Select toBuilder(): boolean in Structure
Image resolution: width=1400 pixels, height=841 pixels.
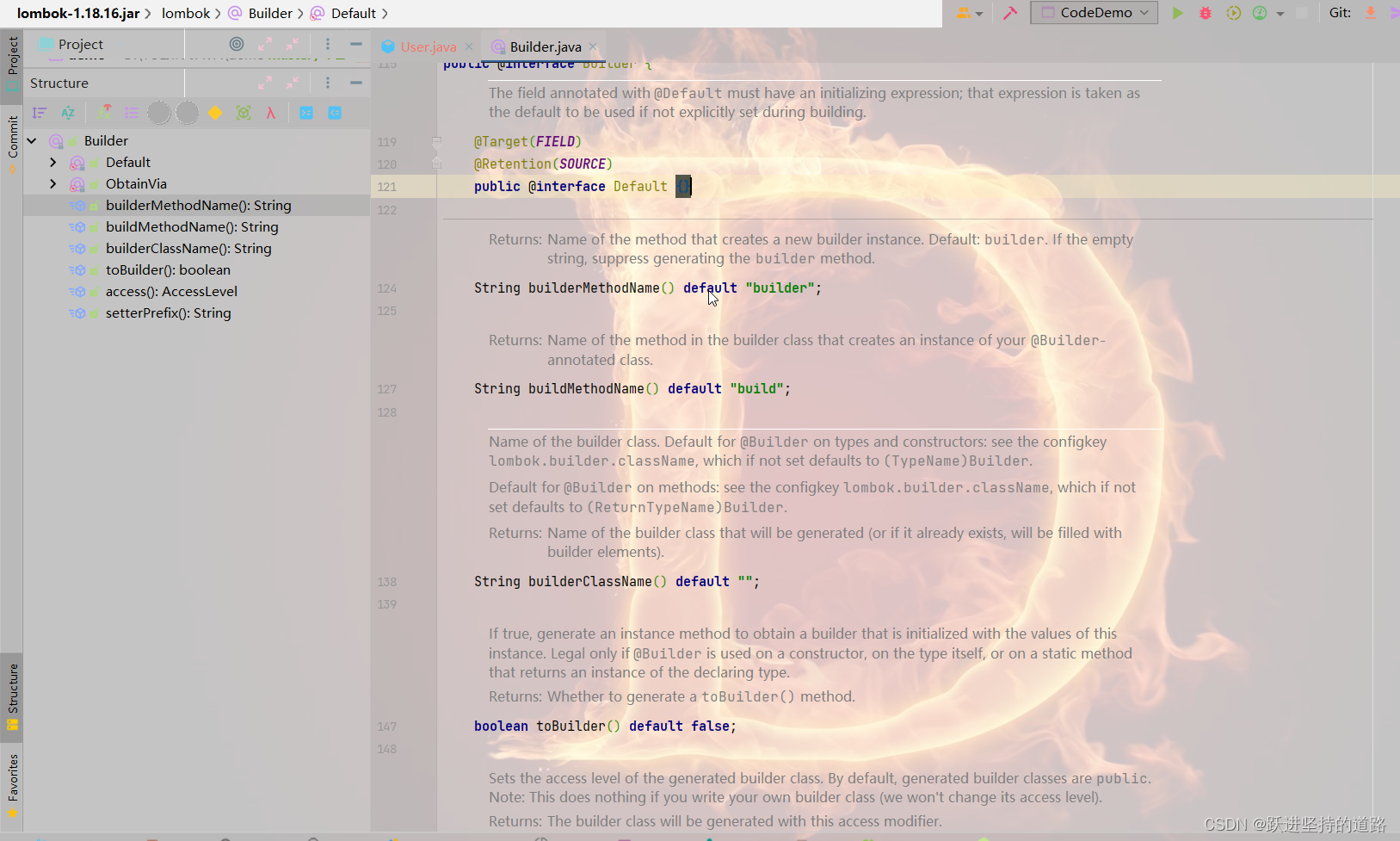pos(168,269)
